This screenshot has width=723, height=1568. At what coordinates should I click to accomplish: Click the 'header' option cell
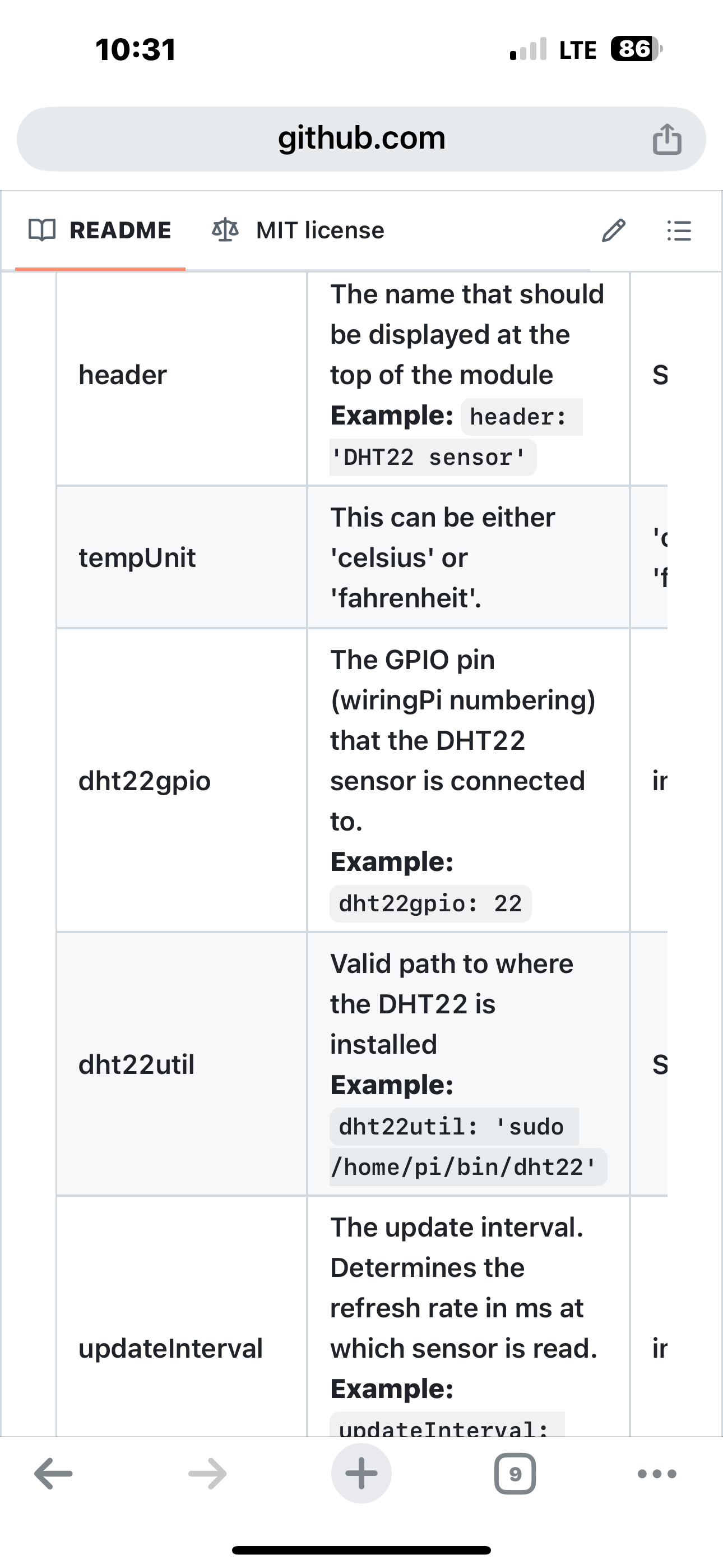(x=122, y=375)
